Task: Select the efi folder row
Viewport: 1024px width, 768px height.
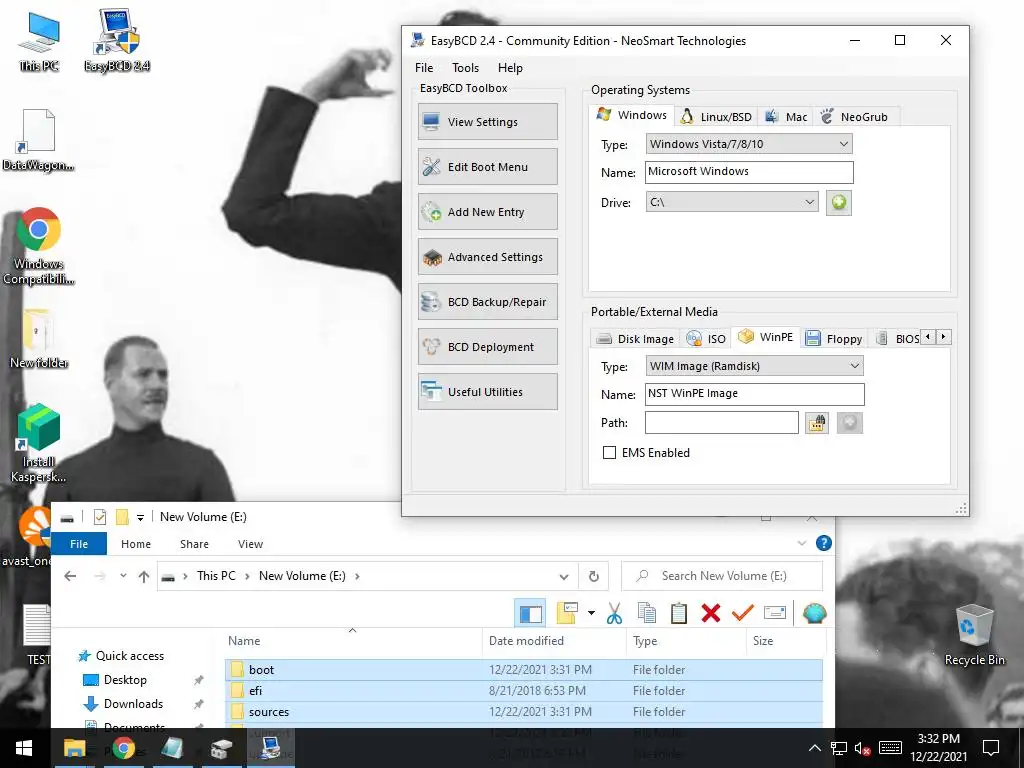Action: (524, 690)
